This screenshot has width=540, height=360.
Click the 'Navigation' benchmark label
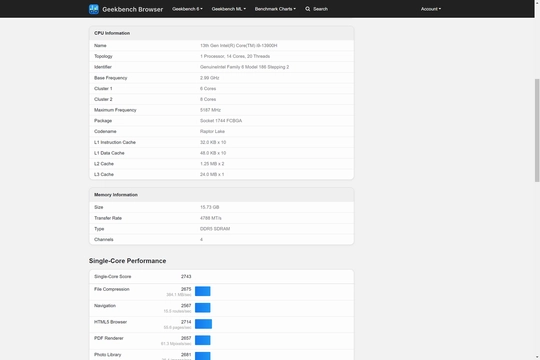tap(105, 306)
